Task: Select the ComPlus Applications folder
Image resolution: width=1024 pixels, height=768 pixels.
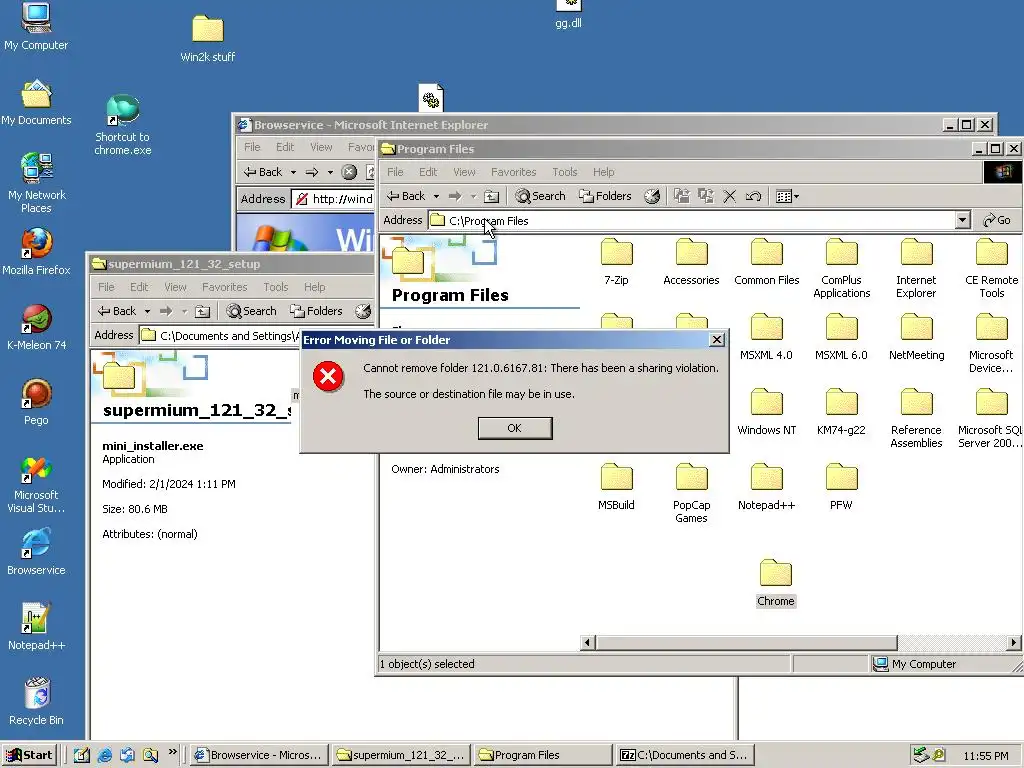Action: coord(841,268)
